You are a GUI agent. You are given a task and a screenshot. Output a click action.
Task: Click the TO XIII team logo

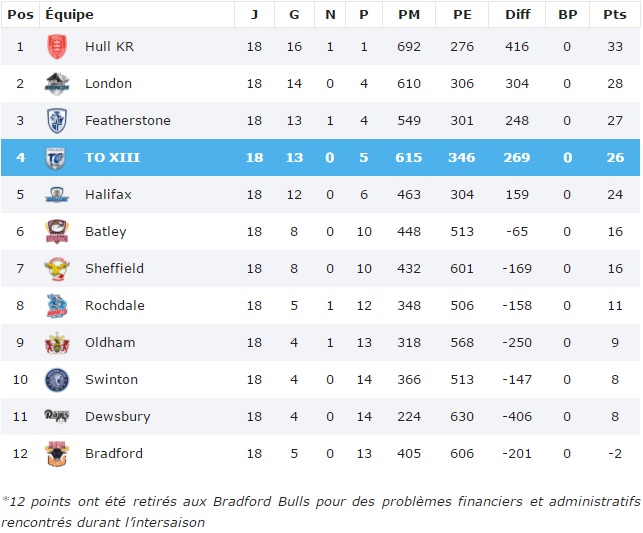click(x=57, y=158)
